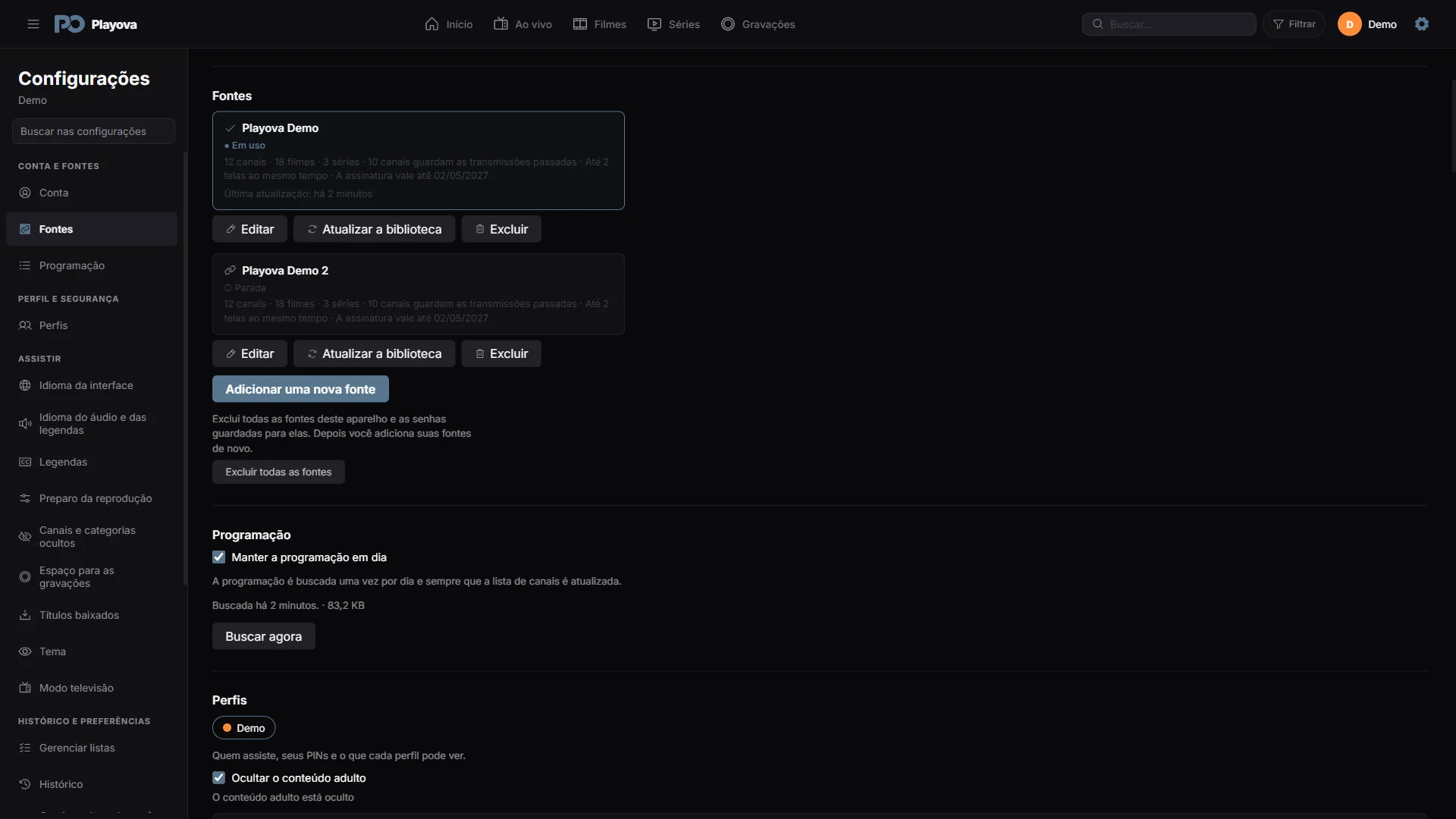This screenshot has width=1456, height=819.
Task: Select the Playova Demo 2 source card
Action: [x=419, y=294]
